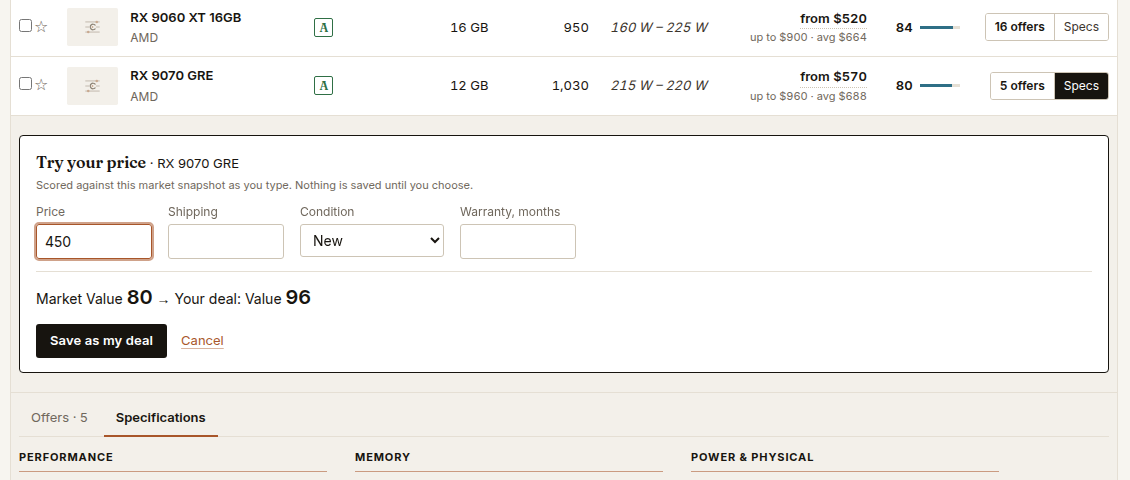This screenshot has width=1130, height=480.
Task: Click the 'up to $960 · avg $688' text
Action: coord(808,96)
